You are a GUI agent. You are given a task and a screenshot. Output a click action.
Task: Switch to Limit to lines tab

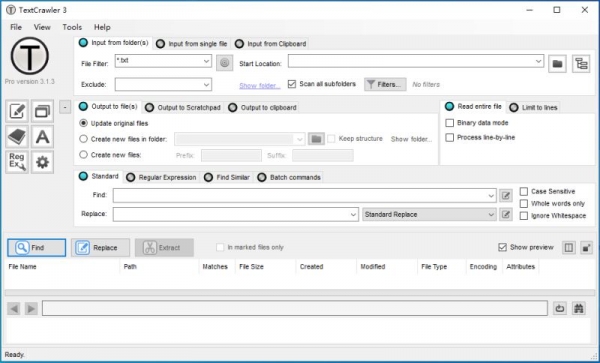pos(533,107)
